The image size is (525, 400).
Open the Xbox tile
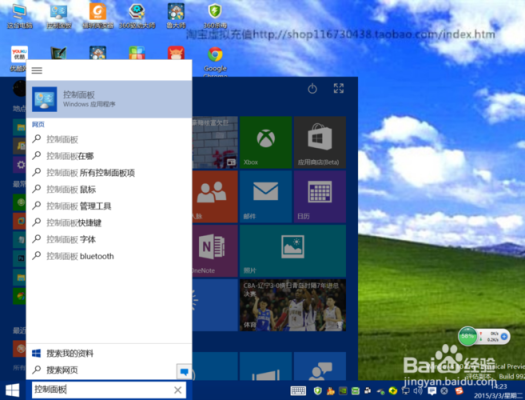pyautogui.click(x=266, y=142)
